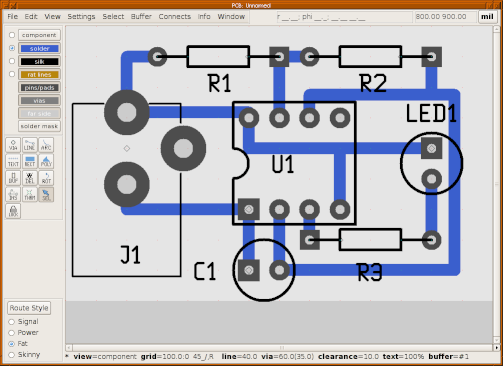Toggle vias visibility
This screenshot has width=503, height=366.
(39, 100)
